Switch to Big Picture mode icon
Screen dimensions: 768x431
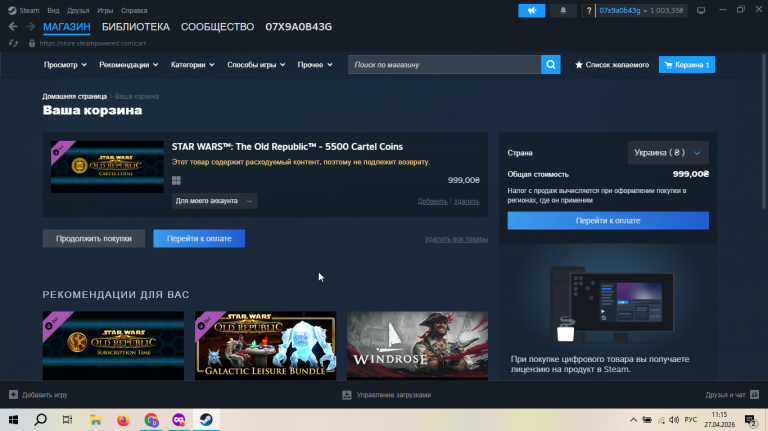click(x=701, y=10)
